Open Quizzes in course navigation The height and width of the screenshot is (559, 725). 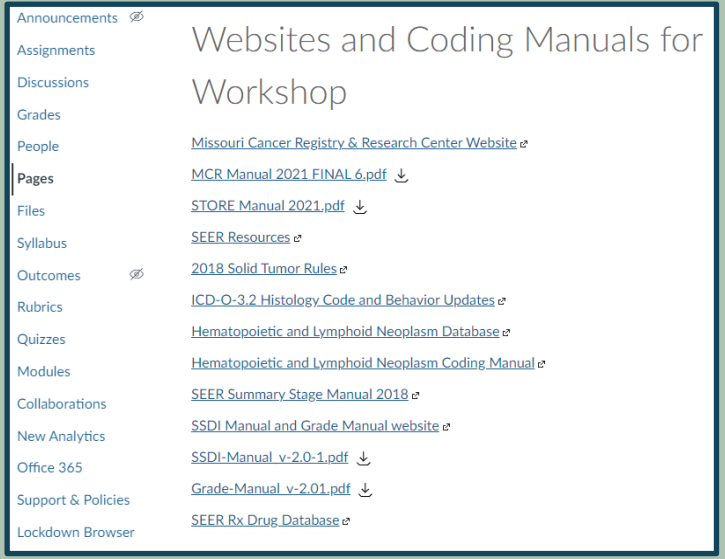tap(41, 339)
